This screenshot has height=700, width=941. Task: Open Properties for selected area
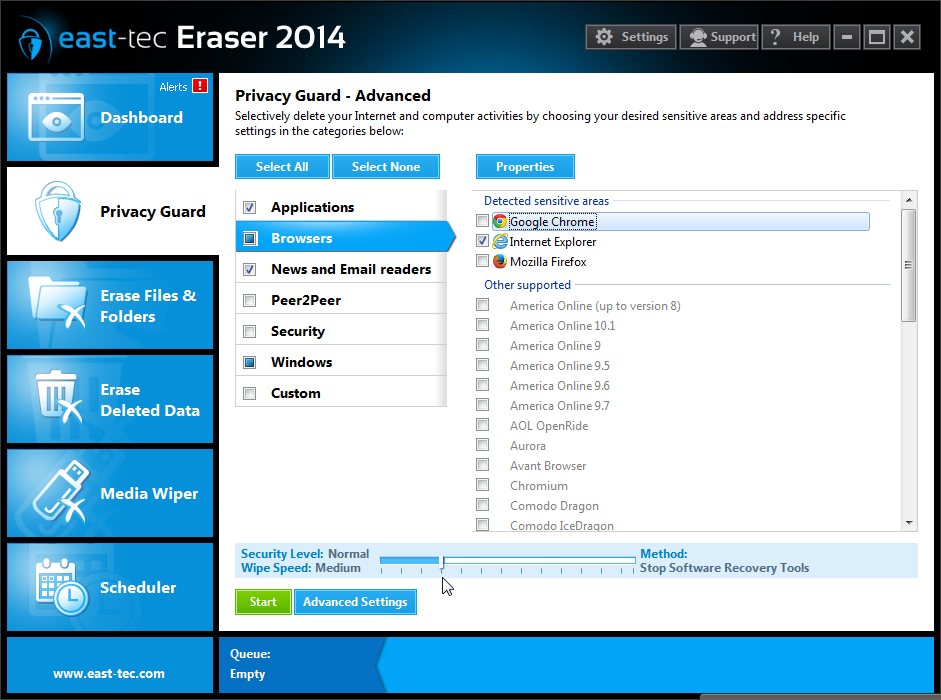click(525, 166)
